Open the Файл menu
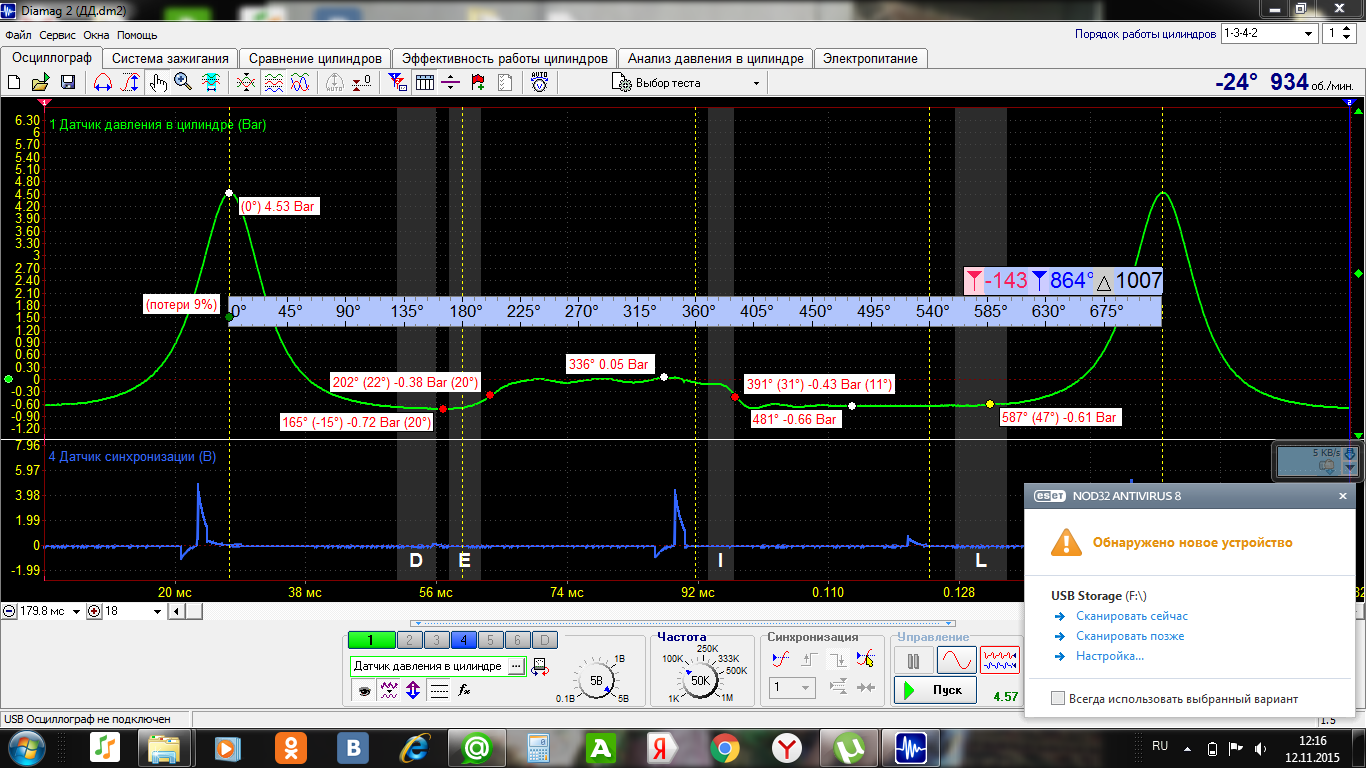The height and width of the screenshot is (768, 1366). [18, 35]
